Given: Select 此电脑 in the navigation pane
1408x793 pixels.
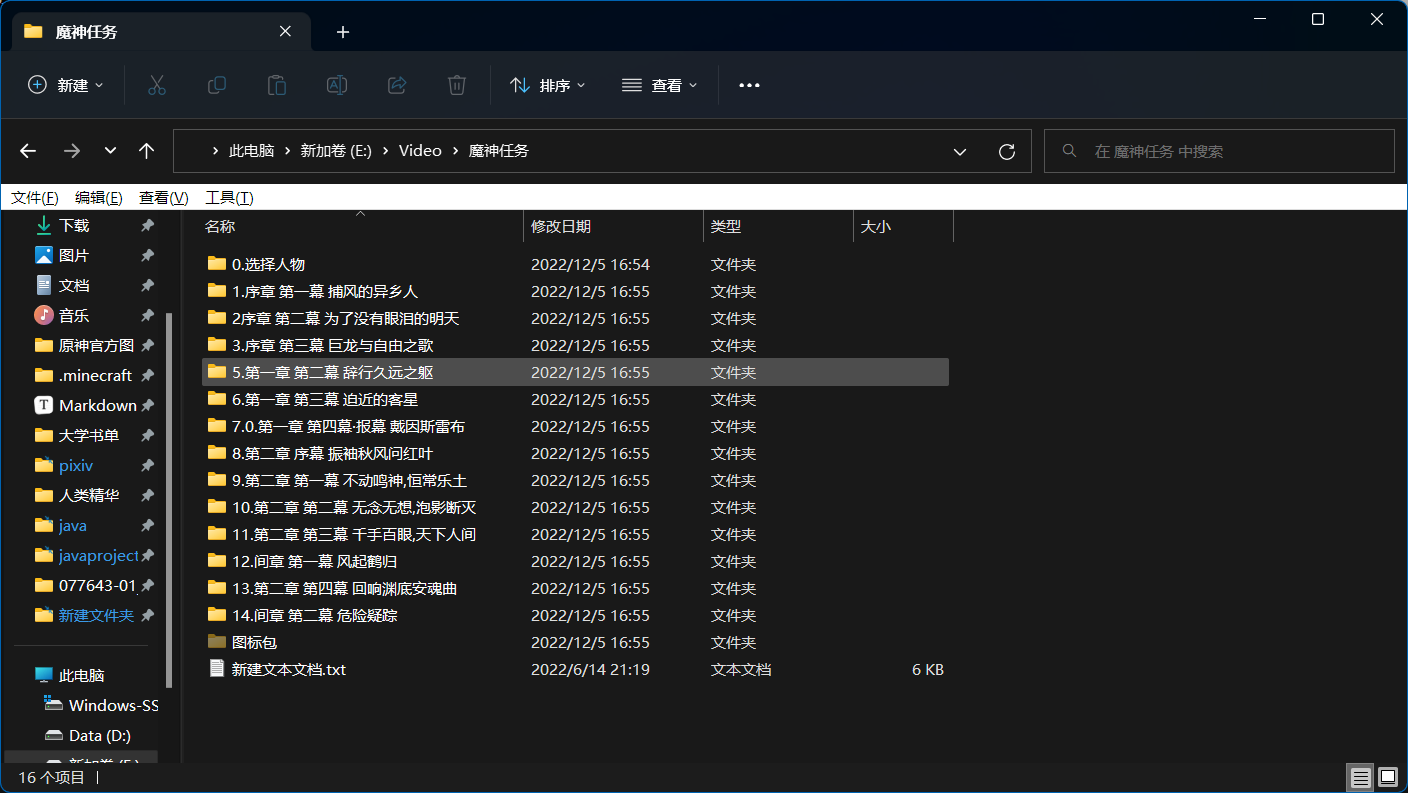Looking at the screenshot, I should pos(82,675).
